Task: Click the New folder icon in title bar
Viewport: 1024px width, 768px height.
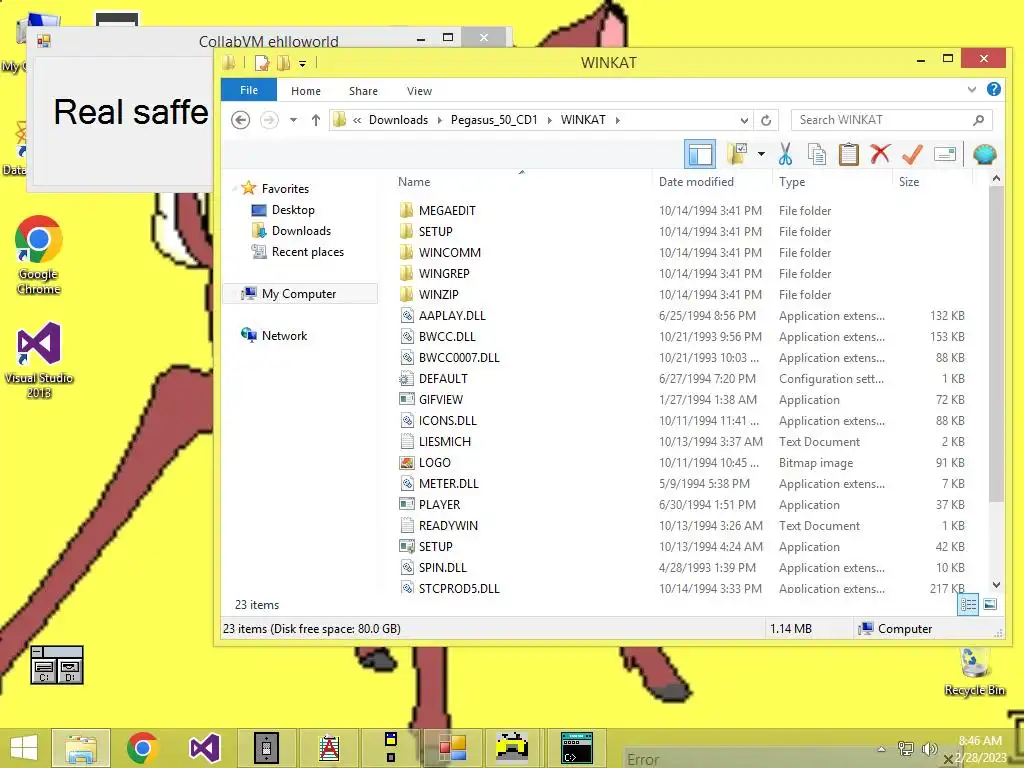Action: click(x=283, y=63)
